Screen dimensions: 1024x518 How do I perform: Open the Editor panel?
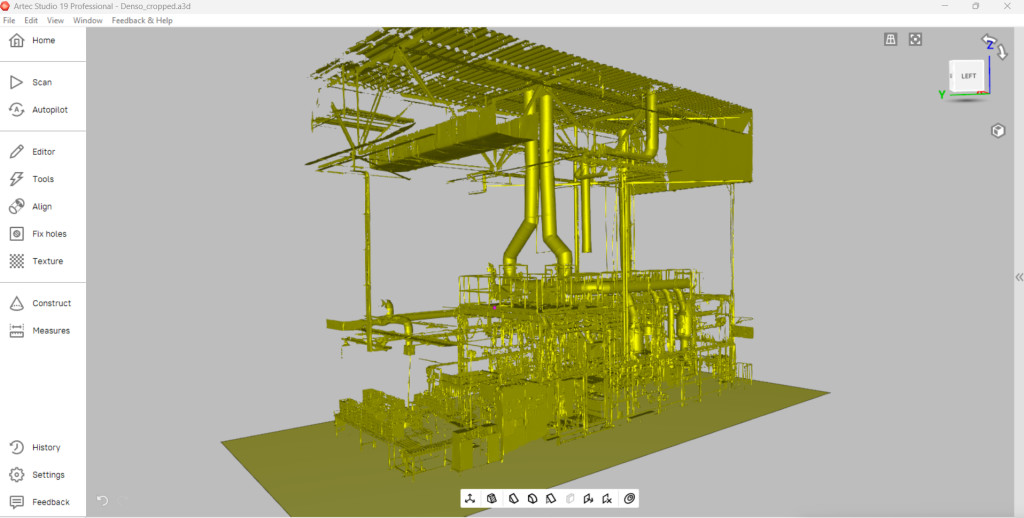coord(42,152)
